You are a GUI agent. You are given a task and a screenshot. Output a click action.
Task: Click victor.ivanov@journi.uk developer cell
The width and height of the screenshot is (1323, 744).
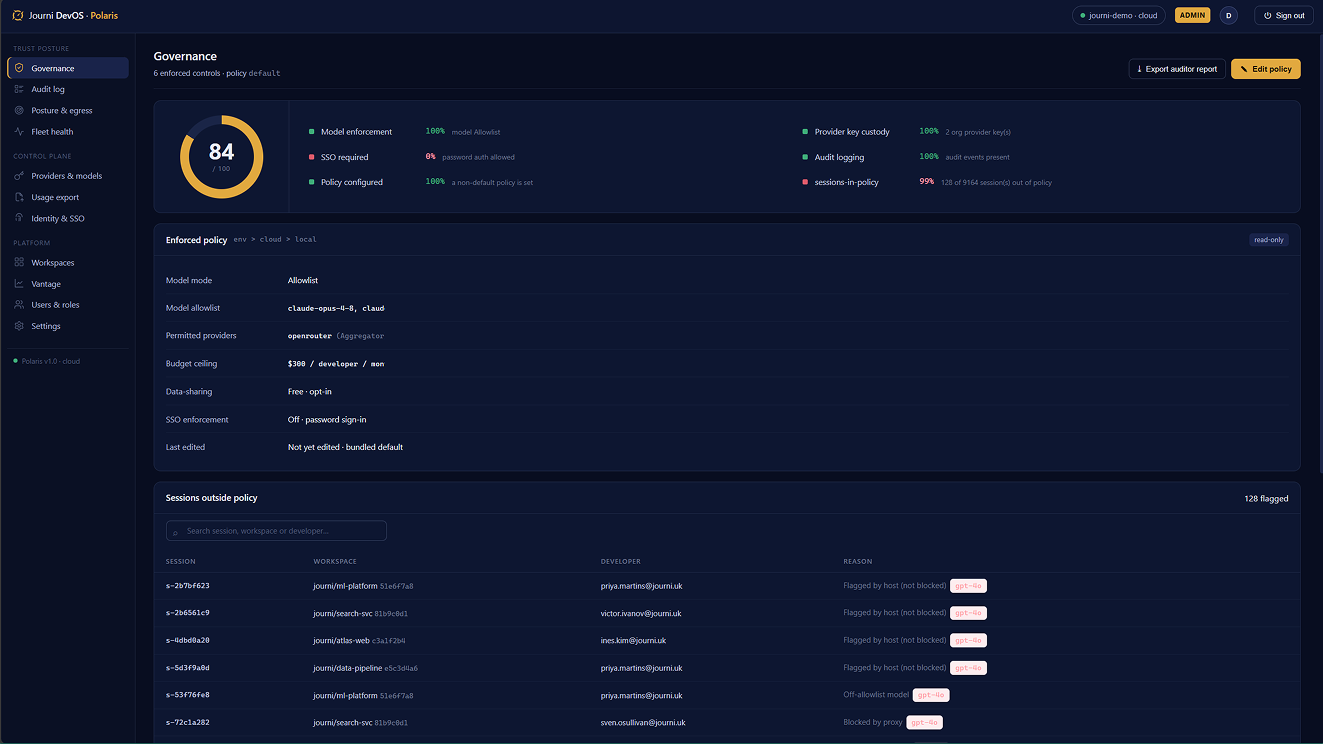click(x=641, y=613)
